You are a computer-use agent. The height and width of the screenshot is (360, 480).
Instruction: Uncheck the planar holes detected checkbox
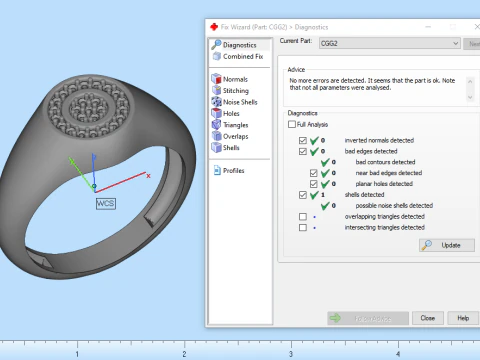[x=313, y=184]
